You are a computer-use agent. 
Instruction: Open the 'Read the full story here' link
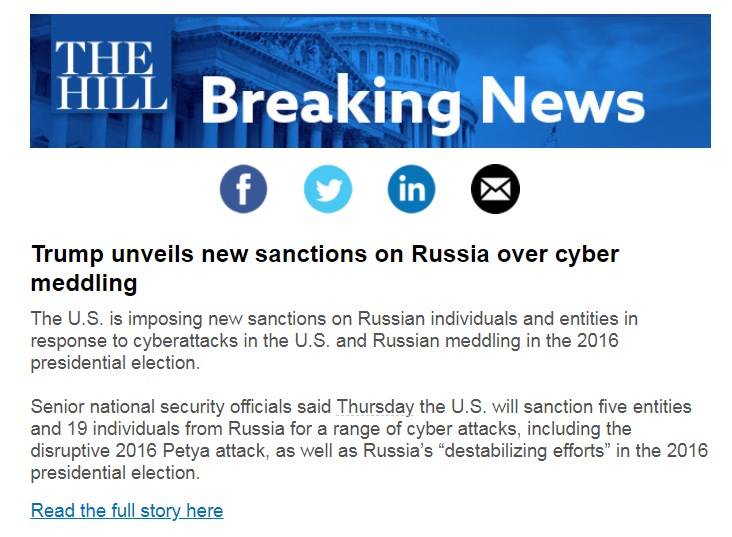pos(127,511)
